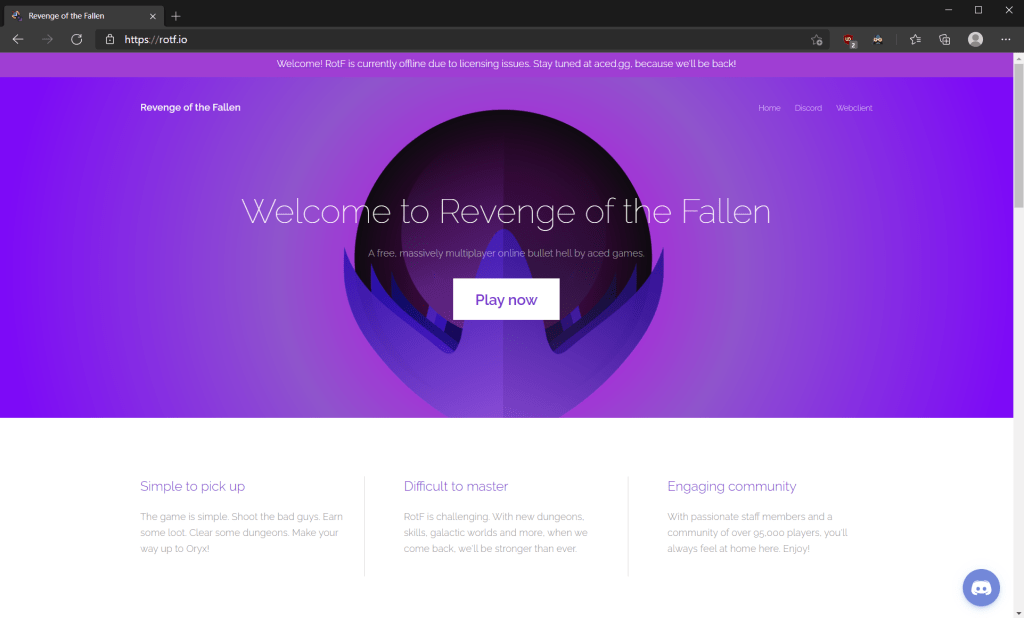Open the uBlock Origin extension icon
The width and height of the screenshot is (1024, 618).
tap(849, 40)
